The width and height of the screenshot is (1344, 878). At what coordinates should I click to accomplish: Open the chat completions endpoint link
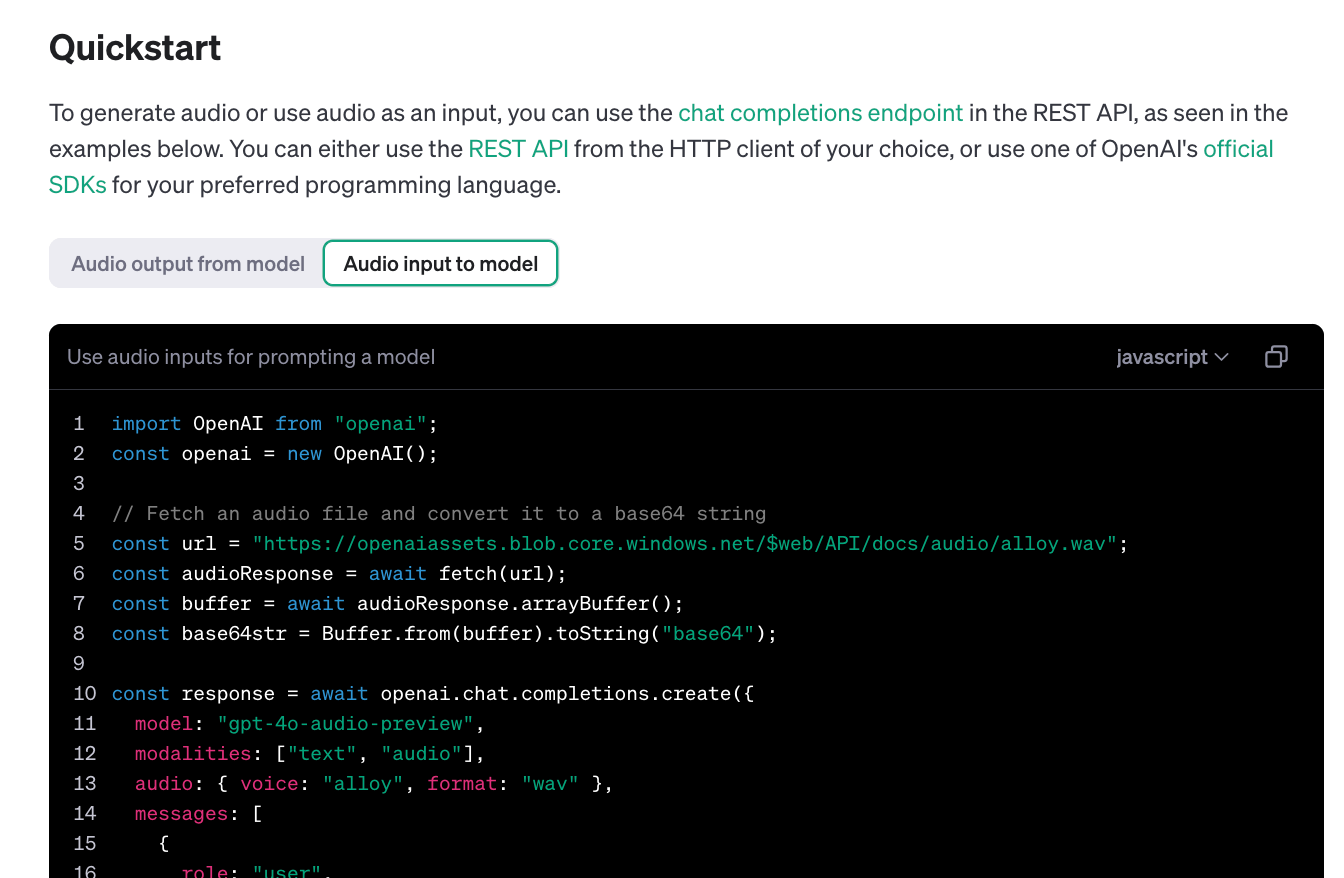click(x=820, y=113)
